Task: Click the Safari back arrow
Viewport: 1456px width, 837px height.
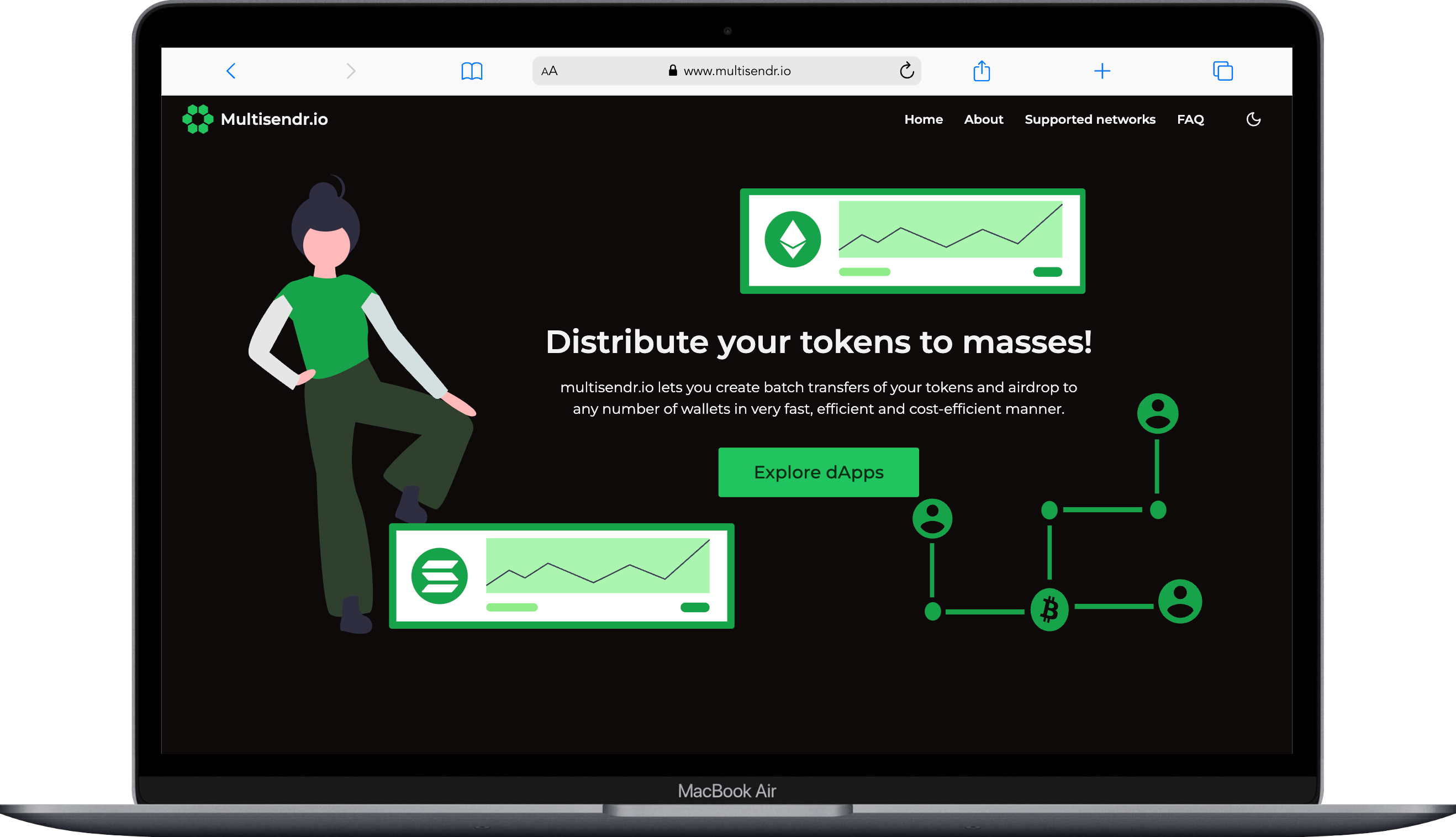Action: click(x=231, y=71)
